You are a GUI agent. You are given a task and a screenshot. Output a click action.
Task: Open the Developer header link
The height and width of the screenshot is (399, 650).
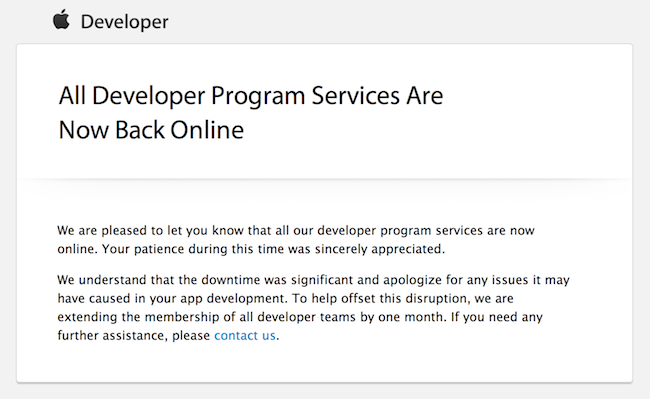pyautogui.click(x=124, y=22)
